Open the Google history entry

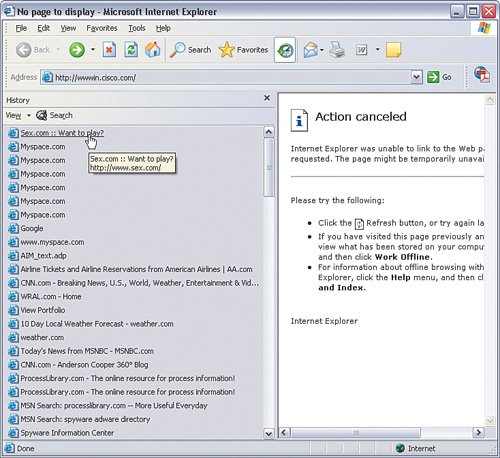click(32, 228)
